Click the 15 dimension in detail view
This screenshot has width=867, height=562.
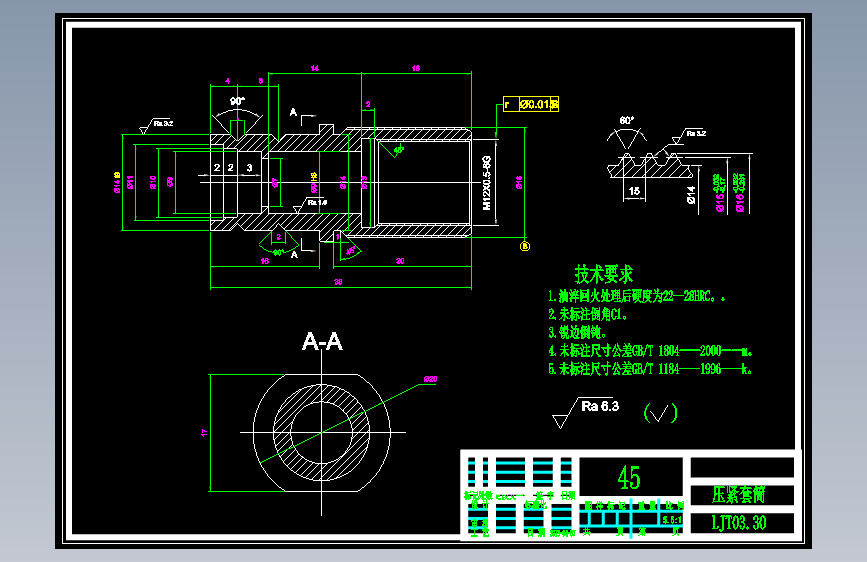(634, 191)
